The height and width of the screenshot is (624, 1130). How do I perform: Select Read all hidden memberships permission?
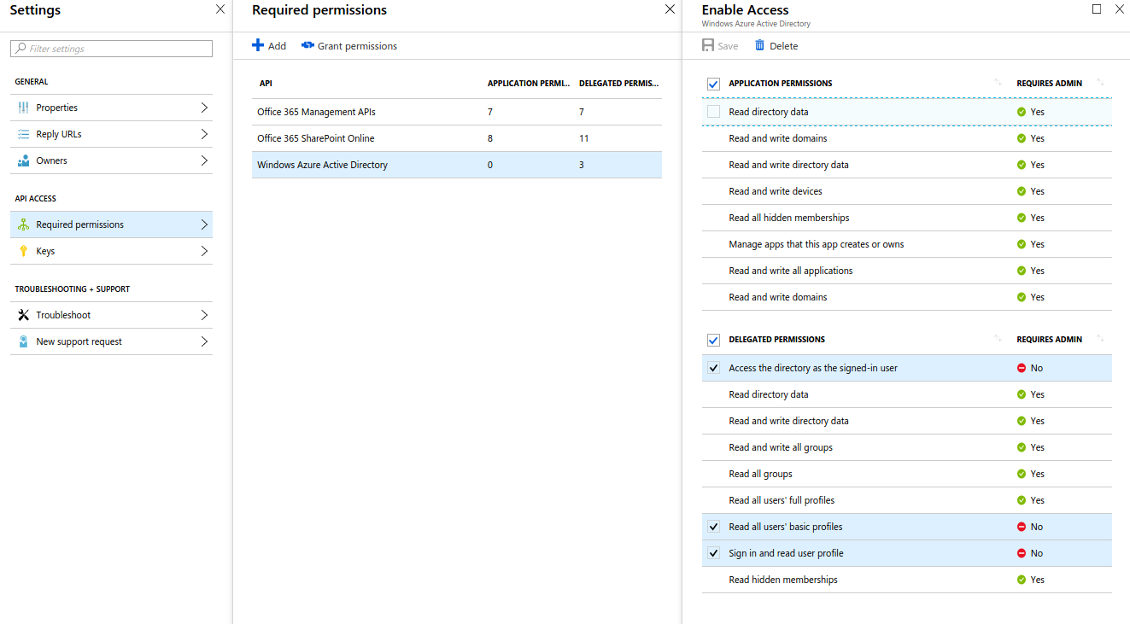pos(907,218)
